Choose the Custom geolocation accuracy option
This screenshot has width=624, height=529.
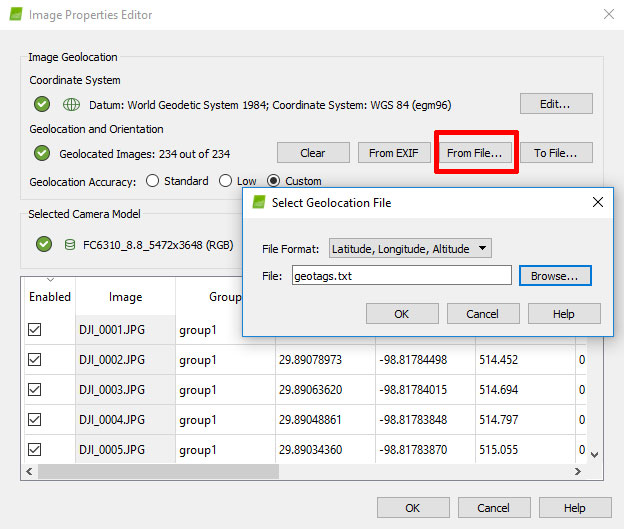tap(274, 182)
